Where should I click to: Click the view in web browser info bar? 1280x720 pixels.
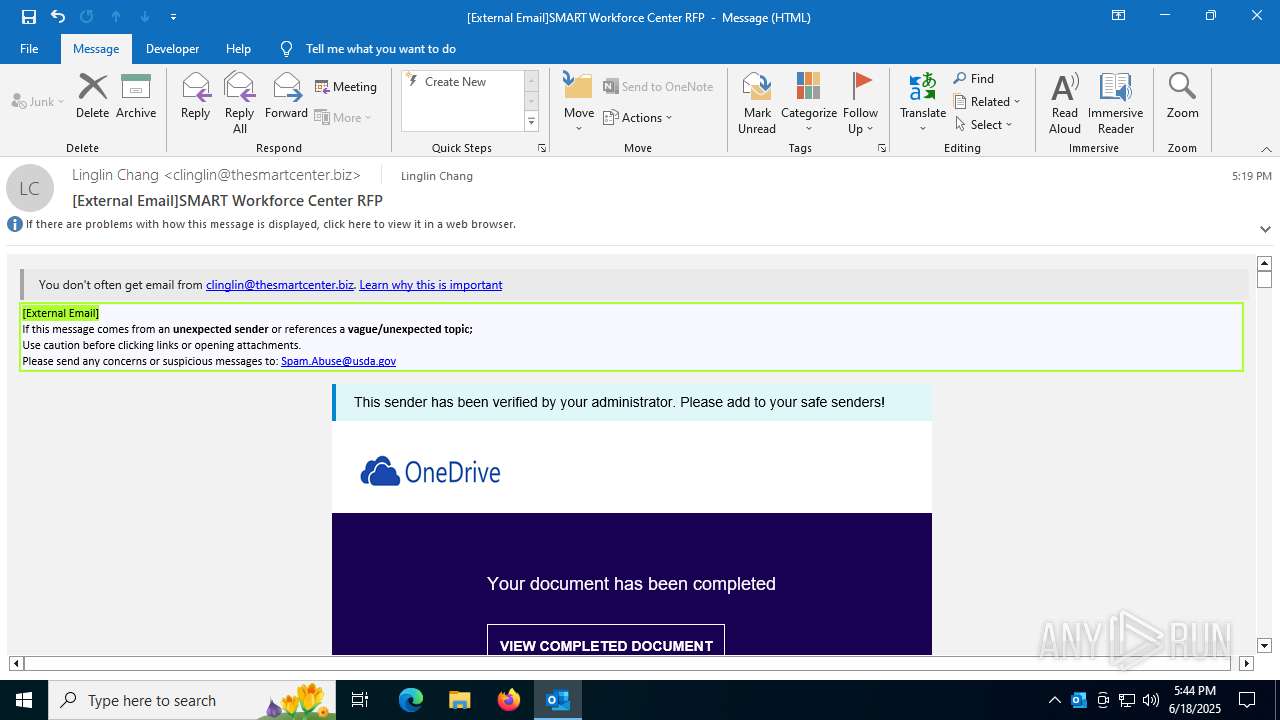pos(271,224)
